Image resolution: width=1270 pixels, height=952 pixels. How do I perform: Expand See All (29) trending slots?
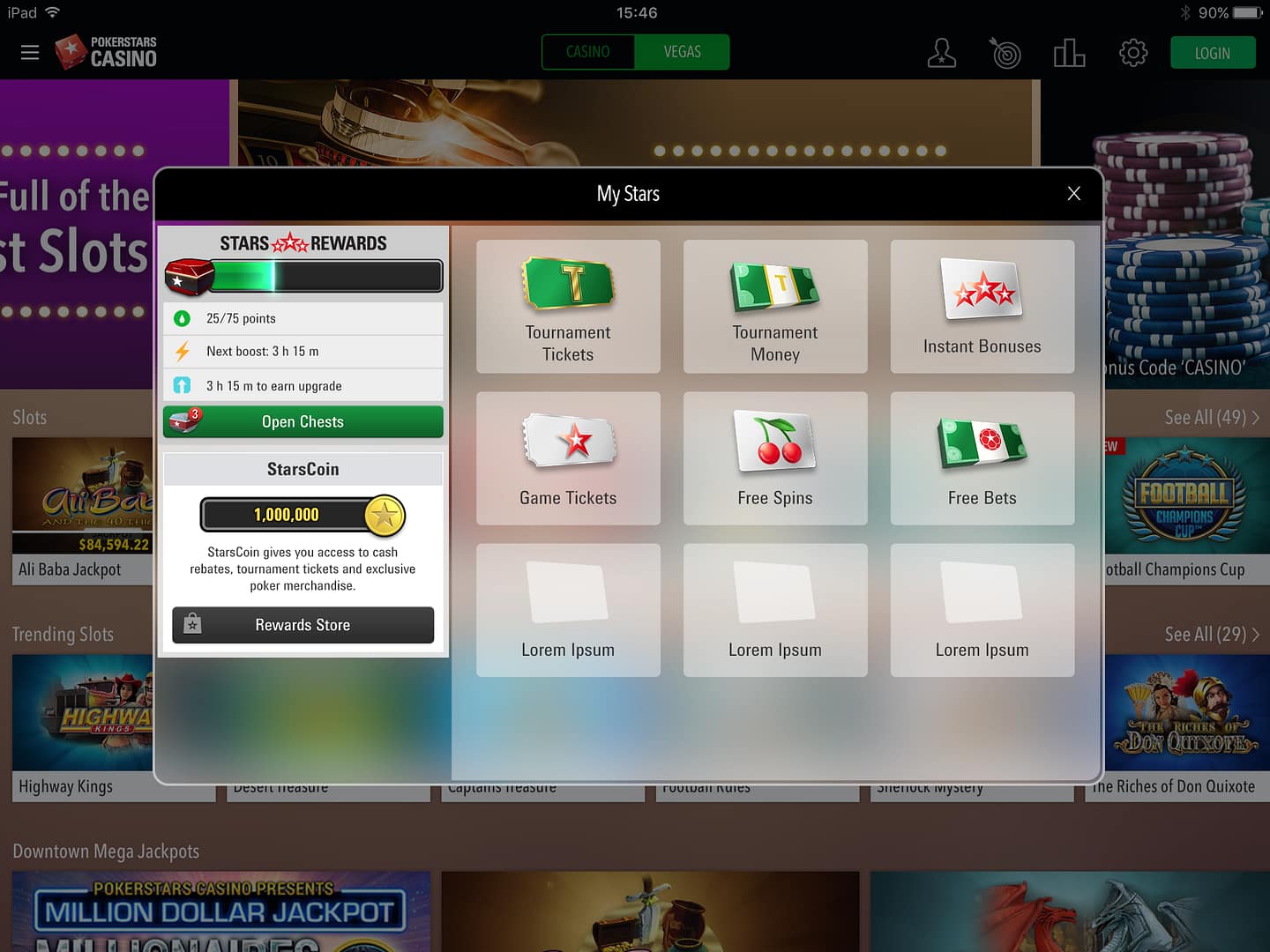[1211, 635]
